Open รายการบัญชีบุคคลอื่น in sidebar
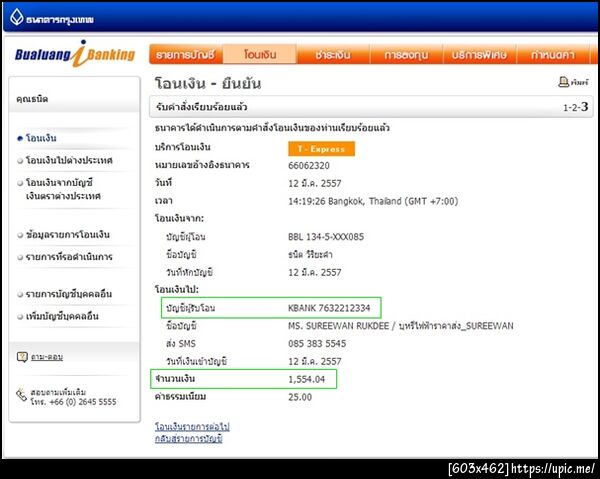Screen dimensions: 600x479 tap(69, 294)
